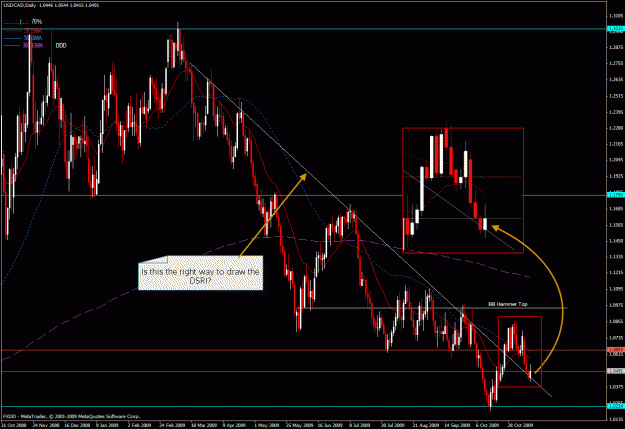
Task: Click the 18 Mar 2009 date label
Action: [204, 425]
